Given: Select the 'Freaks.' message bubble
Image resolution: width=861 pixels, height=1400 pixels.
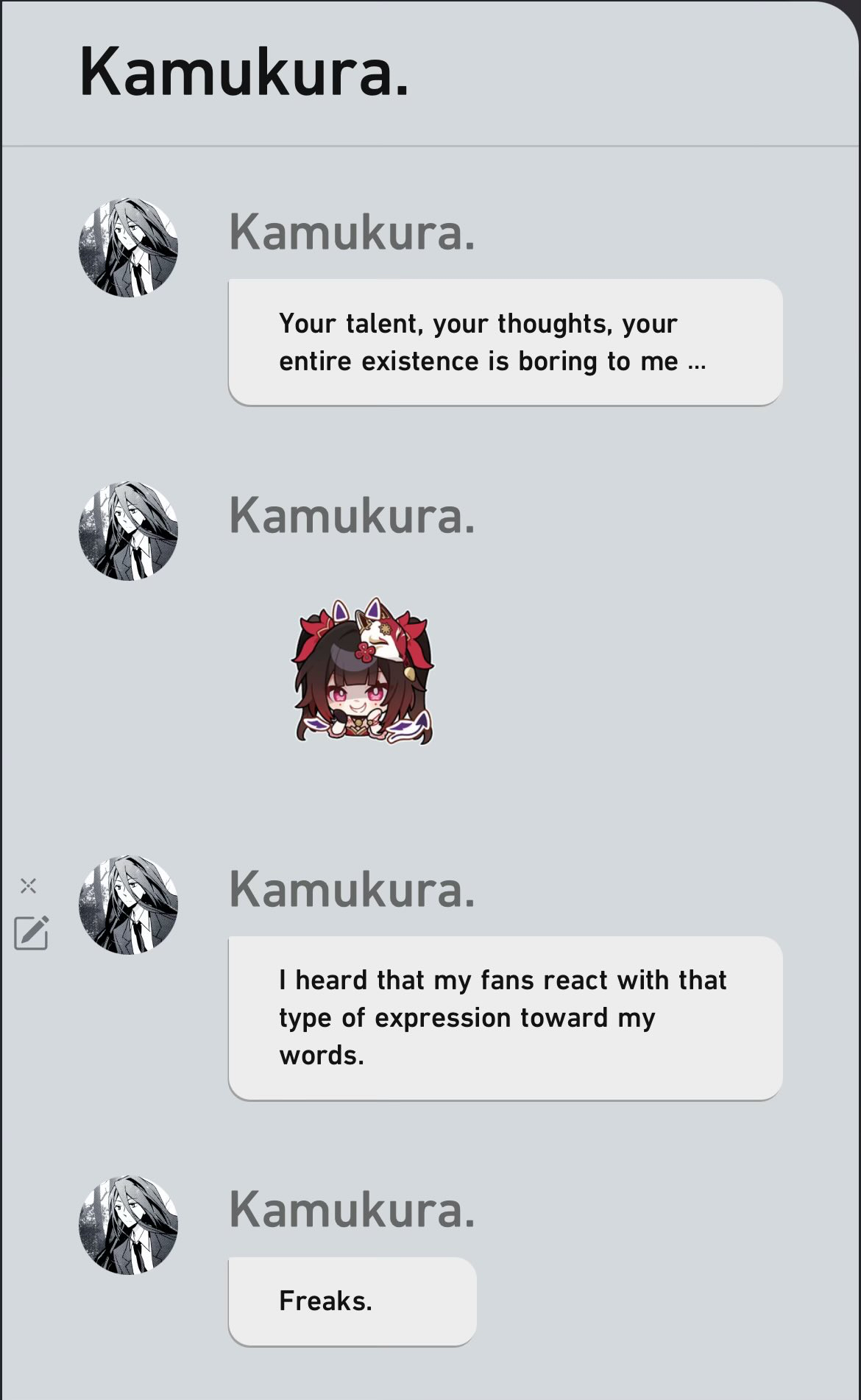Looking at the screenshot, I should coord(352,1301).
